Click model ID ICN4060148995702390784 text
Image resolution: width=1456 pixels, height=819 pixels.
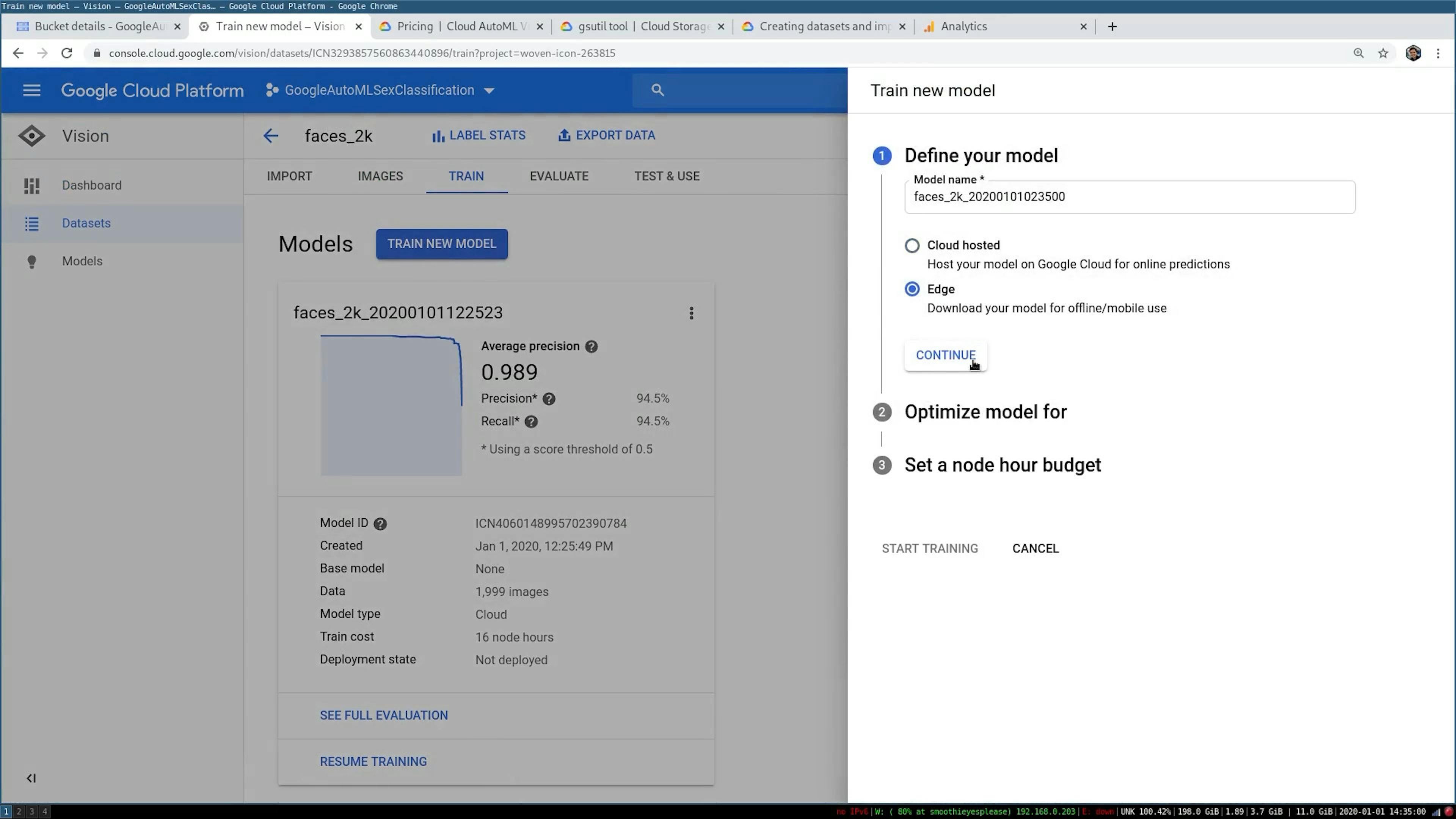tap(551, 524)
